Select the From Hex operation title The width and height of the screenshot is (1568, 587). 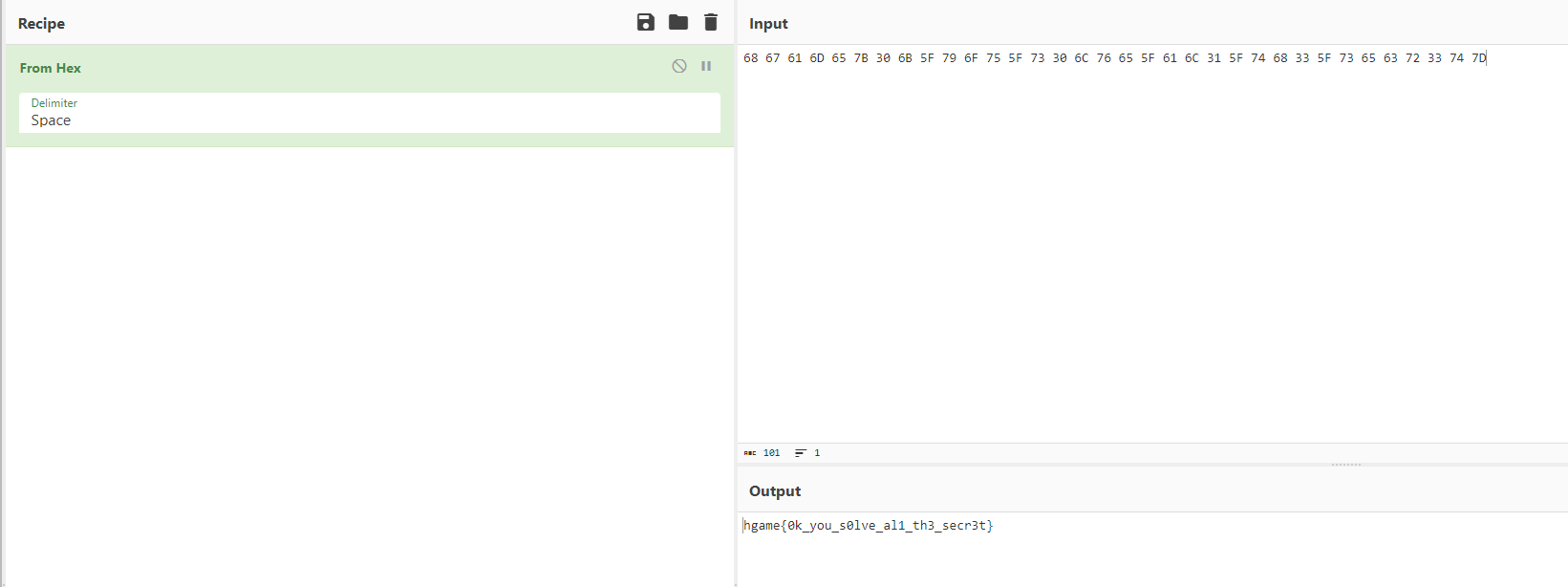click(51, 68)
